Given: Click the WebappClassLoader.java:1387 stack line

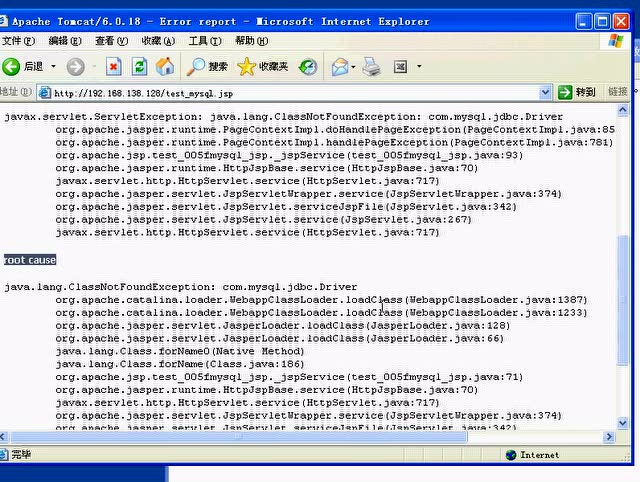Looking at the screenshot, I should click(321, 300).
